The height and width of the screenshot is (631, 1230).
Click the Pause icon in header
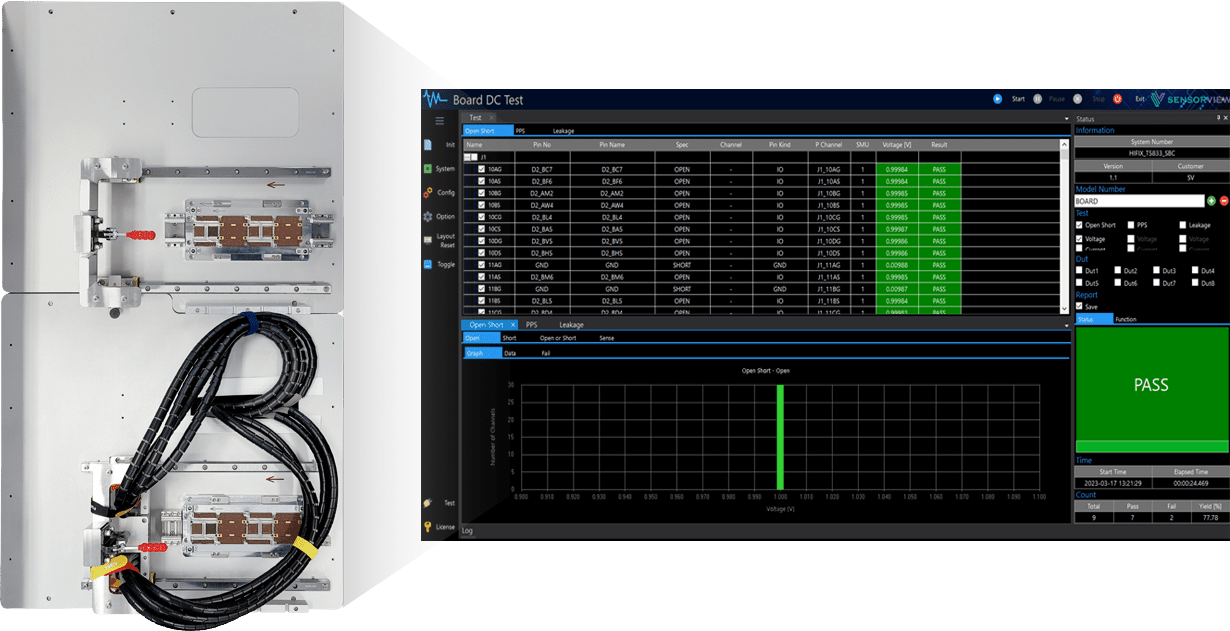(x=1037, y=99)
